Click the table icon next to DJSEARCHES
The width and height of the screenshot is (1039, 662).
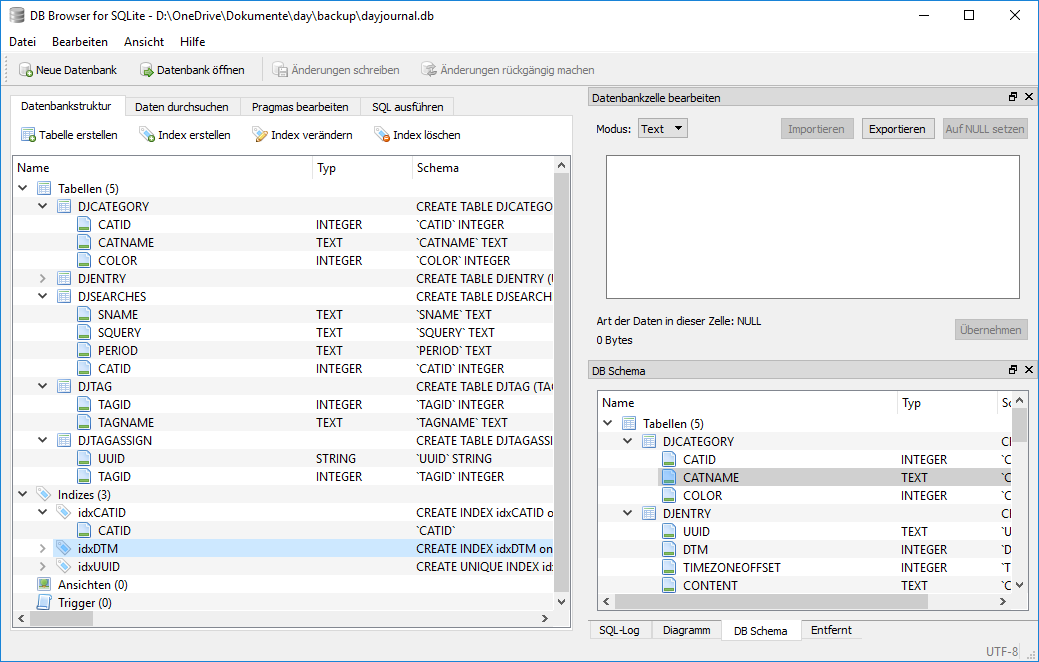click(x=64, y=296)
